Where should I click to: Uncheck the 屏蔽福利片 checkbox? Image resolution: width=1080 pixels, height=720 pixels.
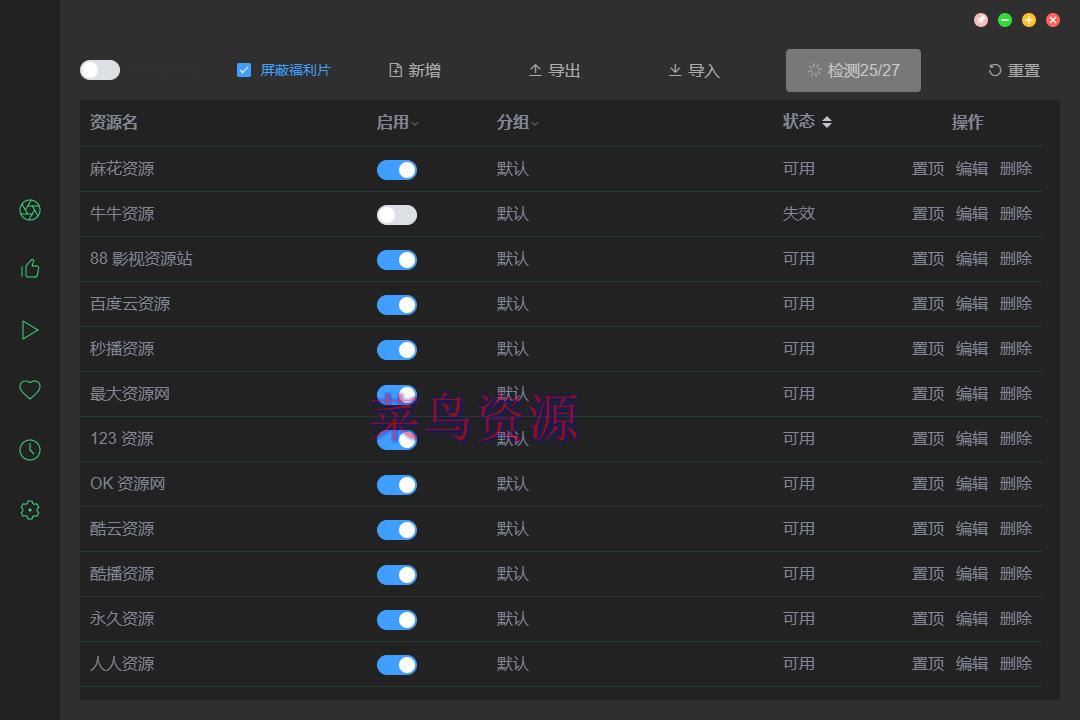(x=244, y=69)
